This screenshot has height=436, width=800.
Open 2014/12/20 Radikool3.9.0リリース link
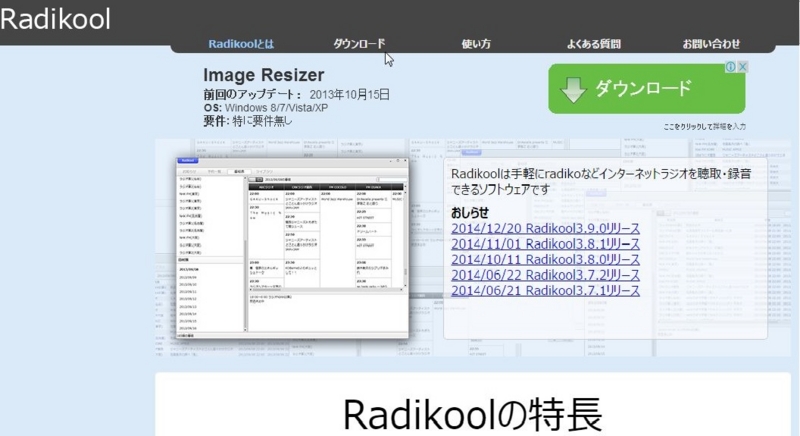[545, 228]
